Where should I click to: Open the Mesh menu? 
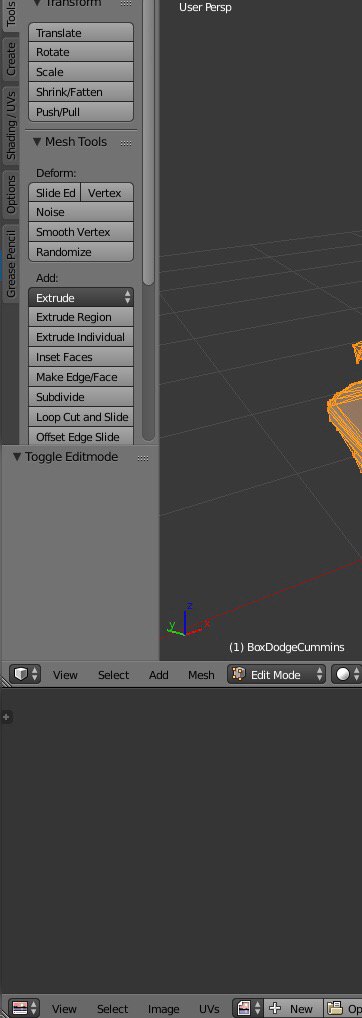pos(201,675)
